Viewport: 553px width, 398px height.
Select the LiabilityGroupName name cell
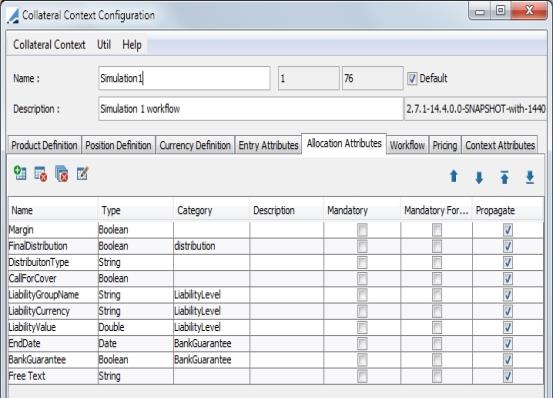point(53,295)
